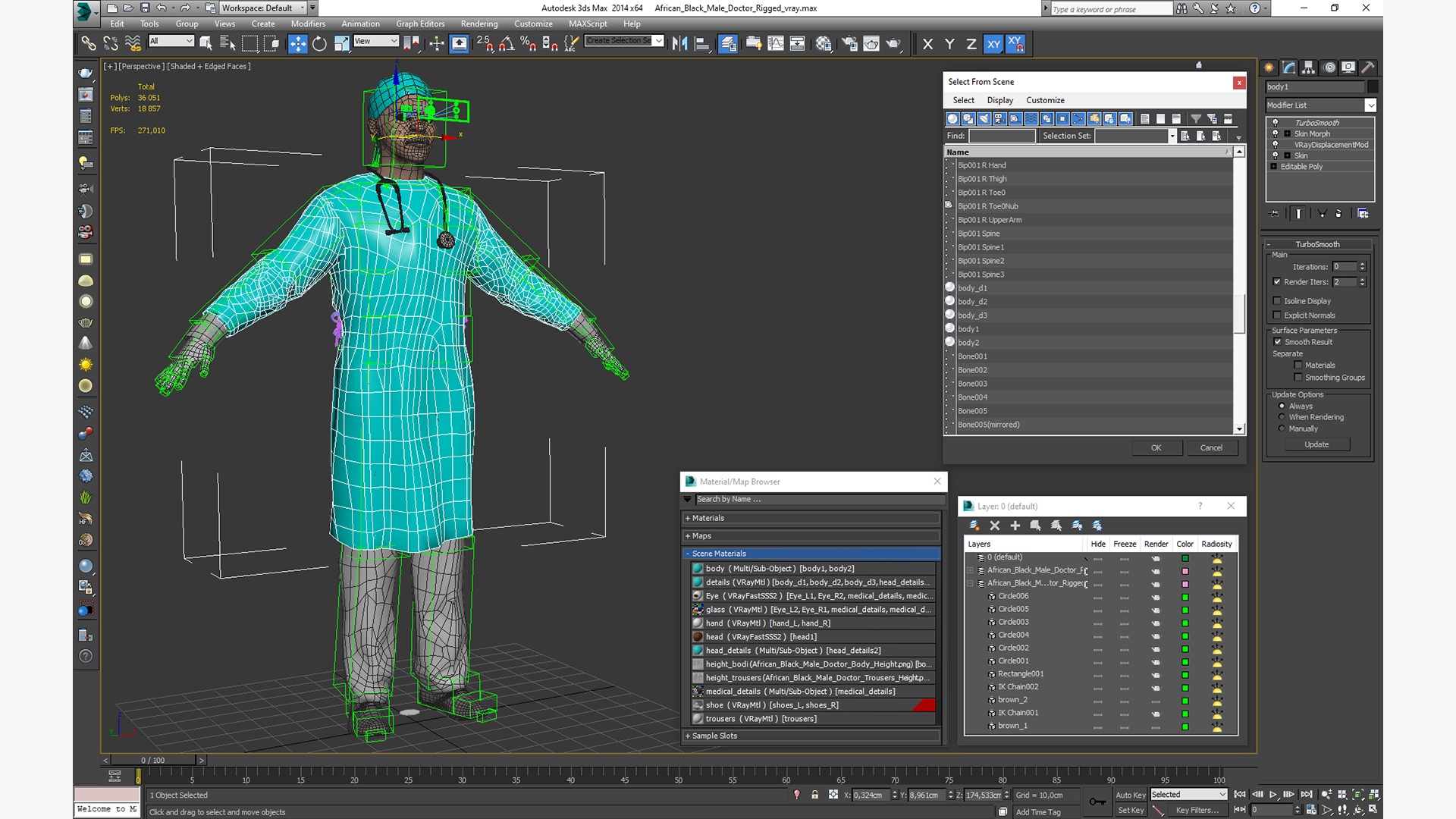Toggle Display Geometry filter in Select From Scene
Image resolution: width=1456 pixels, height=819 pixels.
tap(953, 119)
